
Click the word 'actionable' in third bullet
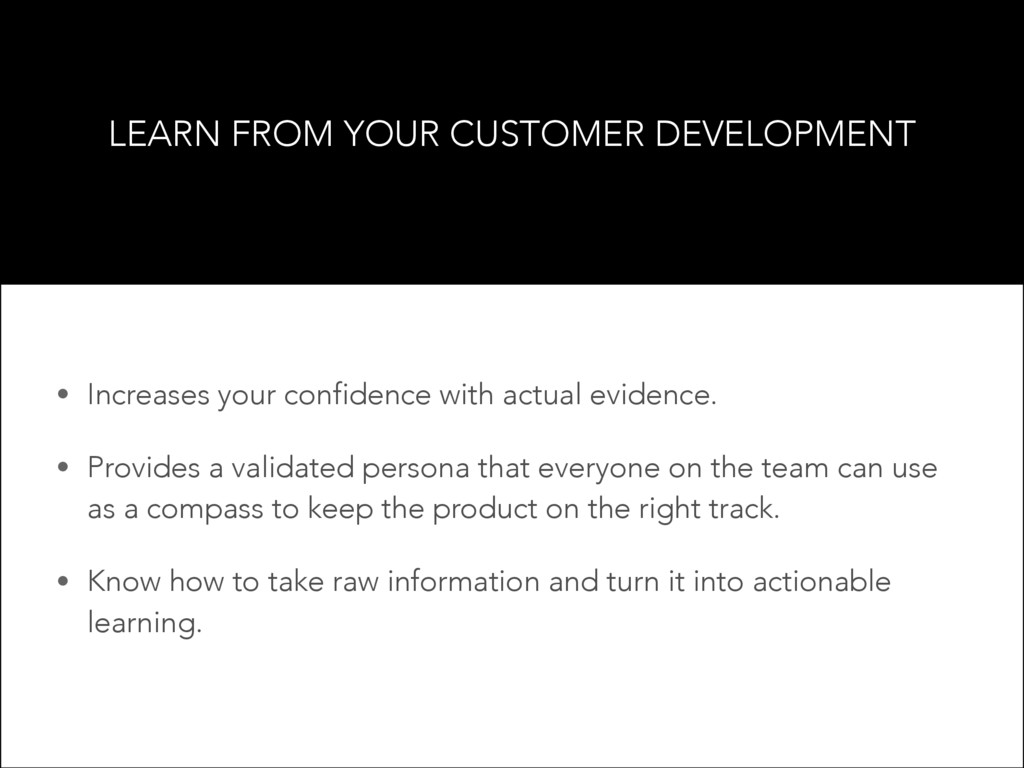tap(822, 582)
